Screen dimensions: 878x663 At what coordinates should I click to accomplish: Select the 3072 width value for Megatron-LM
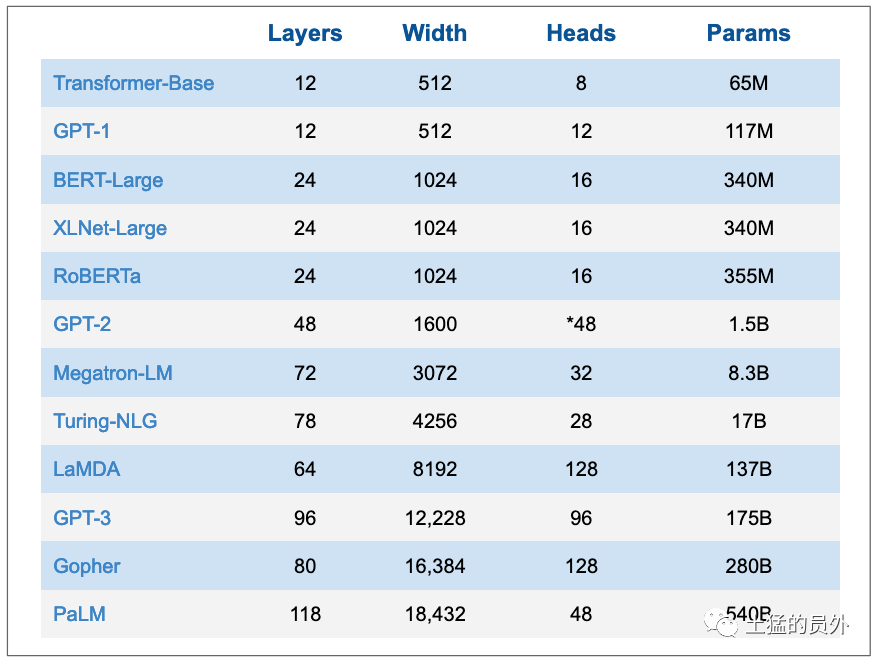tap(435, 373)
